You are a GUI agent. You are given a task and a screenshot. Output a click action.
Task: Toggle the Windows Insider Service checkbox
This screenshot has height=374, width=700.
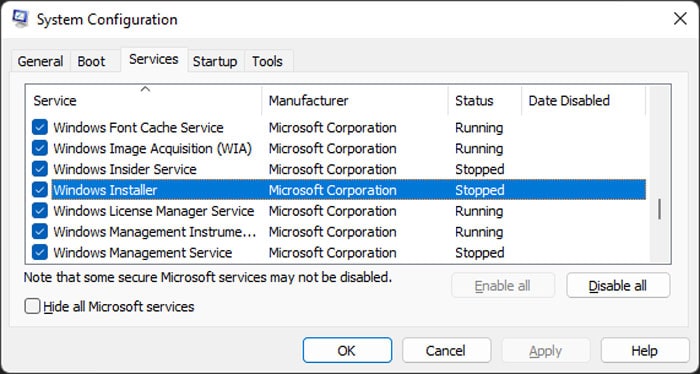40,169
